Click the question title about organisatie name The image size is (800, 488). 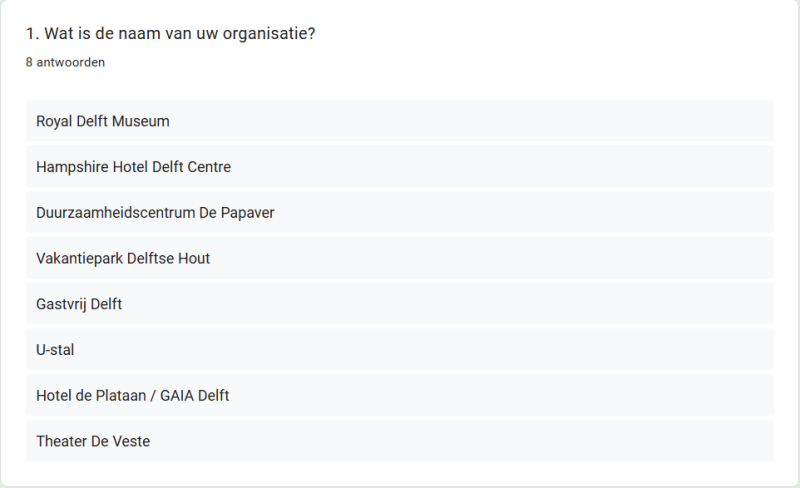pos(171,34)
